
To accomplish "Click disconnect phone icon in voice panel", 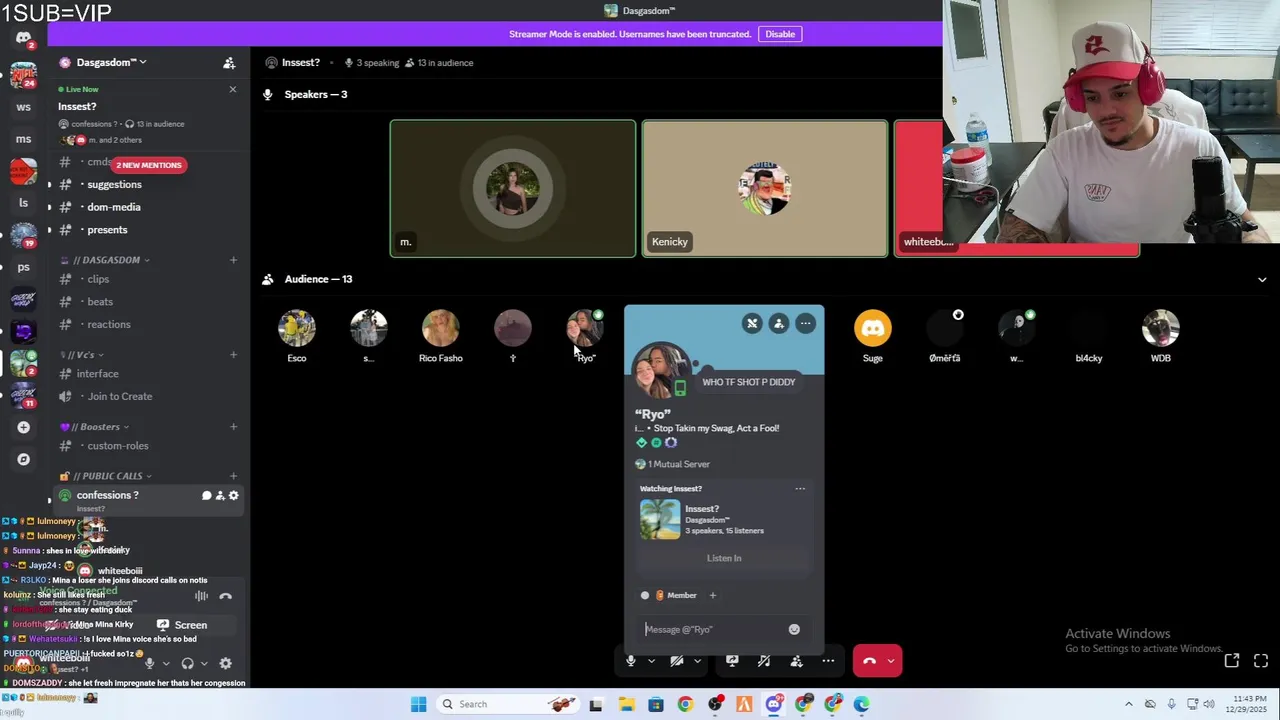I will [x=226, y=596].
